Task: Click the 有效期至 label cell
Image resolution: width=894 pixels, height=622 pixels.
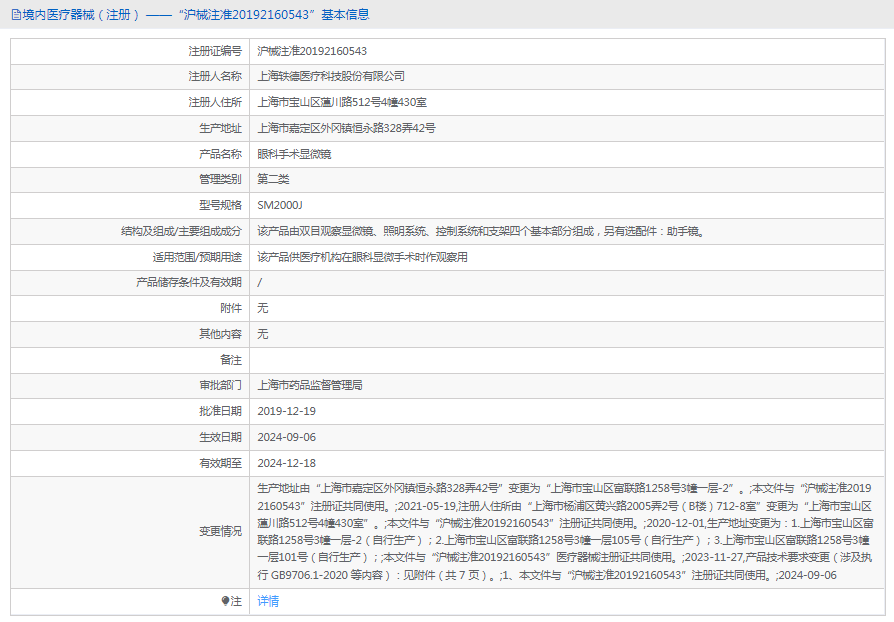Action: click(130, 464)
